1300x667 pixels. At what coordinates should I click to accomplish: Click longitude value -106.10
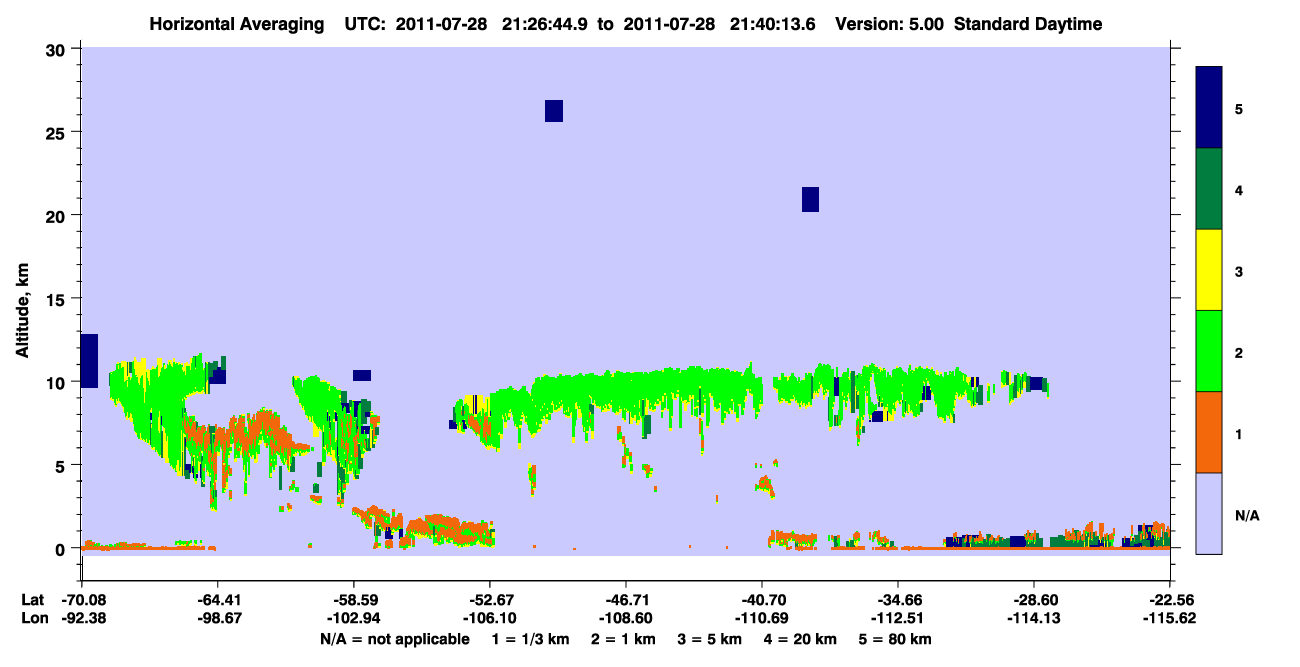(489, 618)
